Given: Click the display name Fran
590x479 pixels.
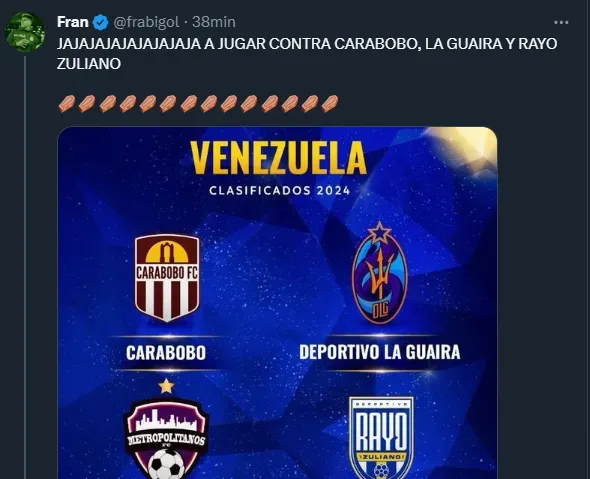Looking at the screenshot, I should tap(73, 22).
